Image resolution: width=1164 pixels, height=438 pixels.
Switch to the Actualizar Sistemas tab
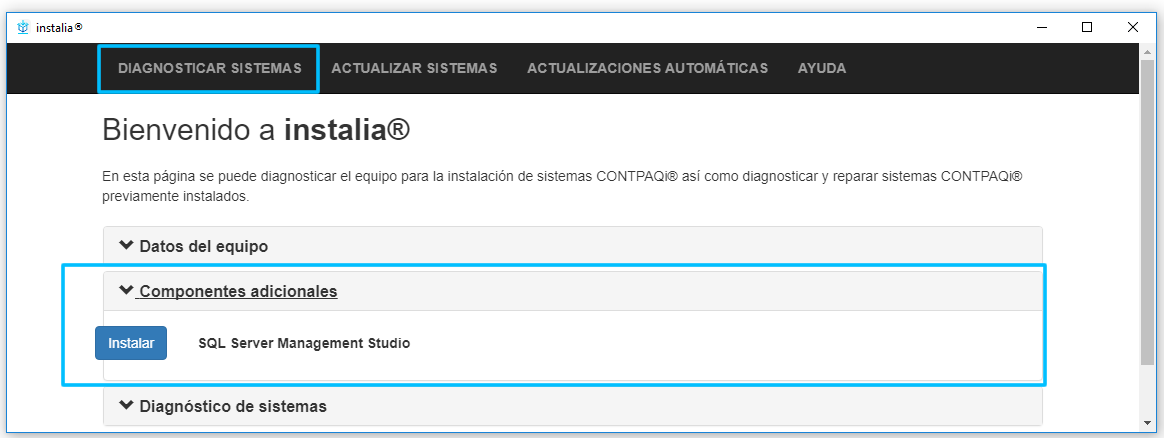tap(414, 69)
